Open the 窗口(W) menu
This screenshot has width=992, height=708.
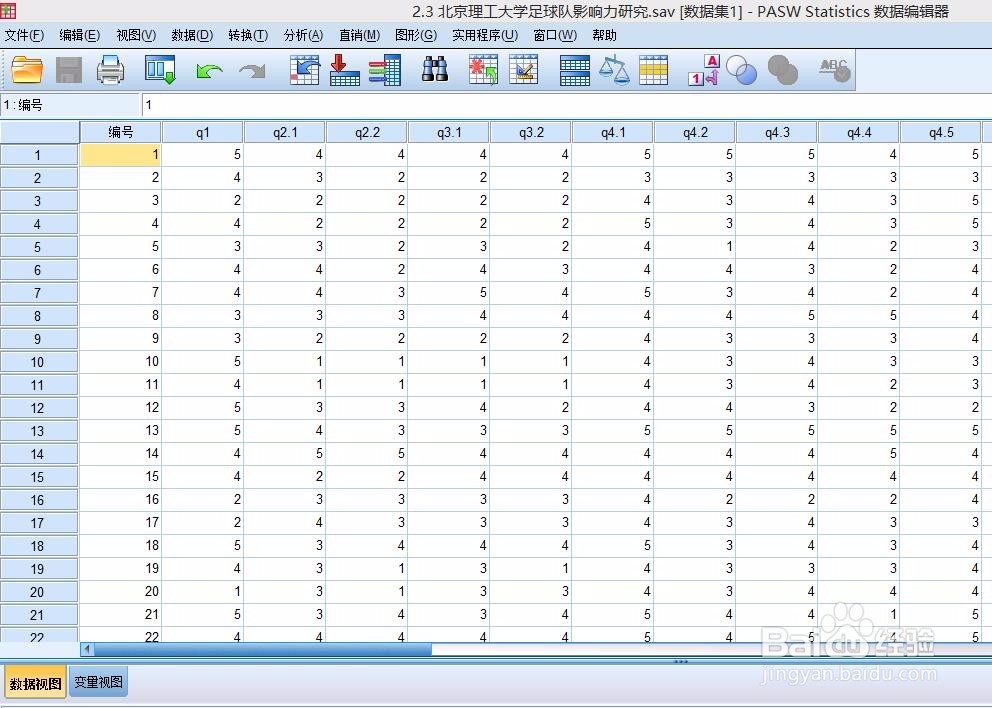coord(555,35)
